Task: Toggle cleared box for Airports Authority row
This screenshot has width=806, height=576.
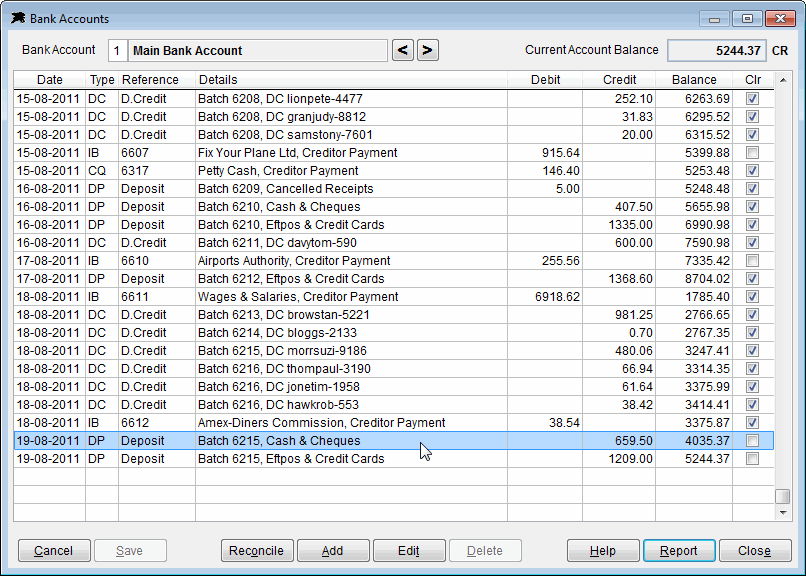Action: click(753, 261)
